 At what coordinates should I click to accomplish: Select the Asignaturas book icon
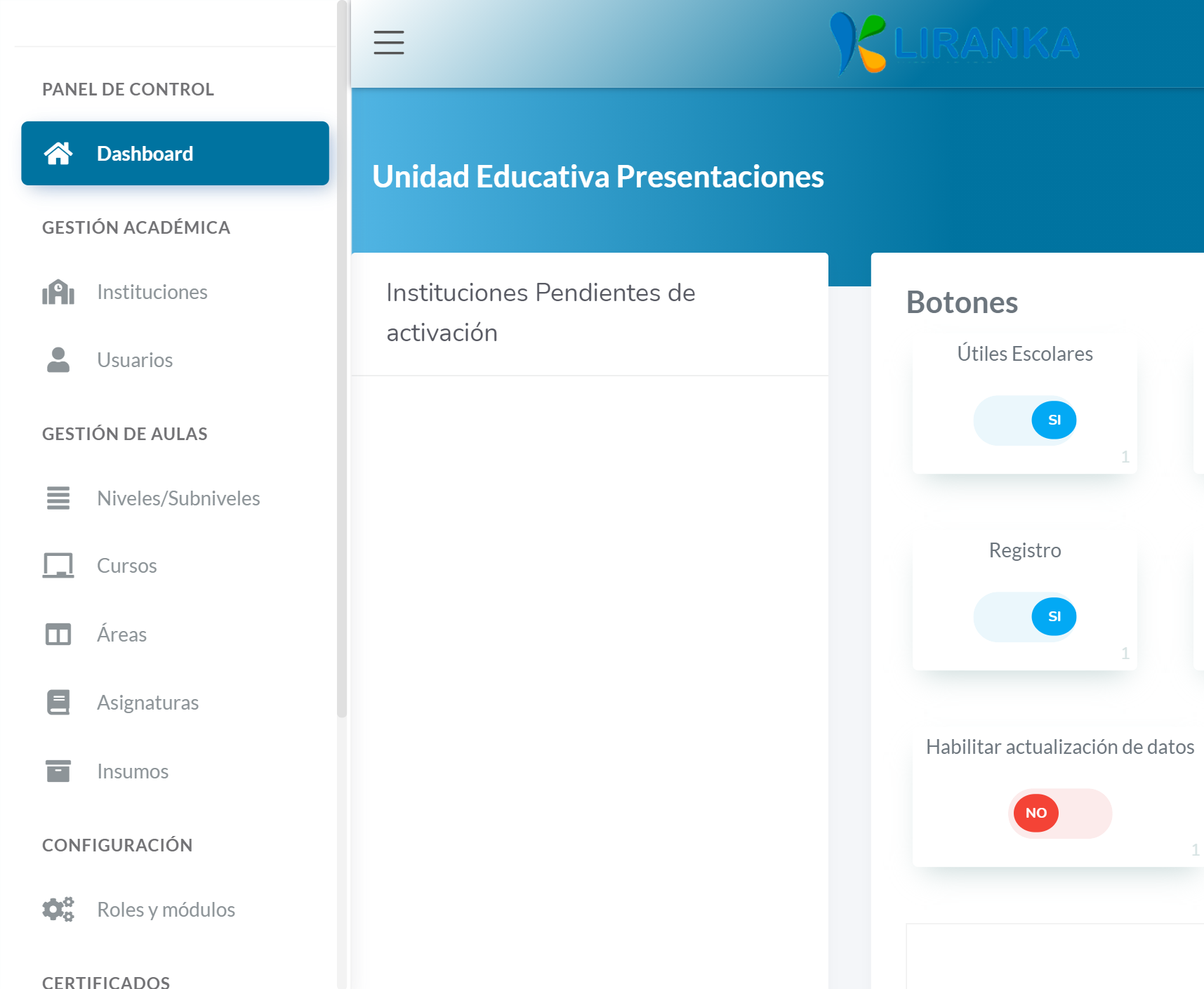[x=58, y=702]
